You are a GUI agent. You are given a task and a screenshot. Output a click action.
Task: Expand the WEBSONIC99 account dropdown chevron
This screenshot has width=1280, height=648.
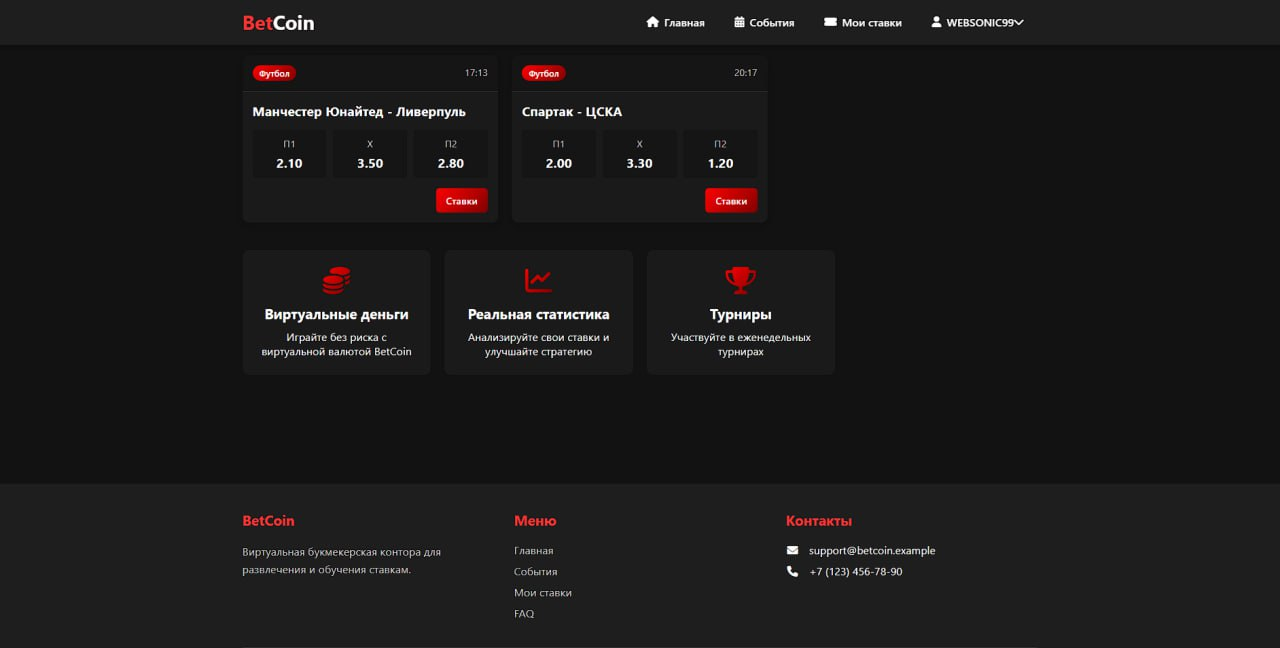coord(1019,23)
